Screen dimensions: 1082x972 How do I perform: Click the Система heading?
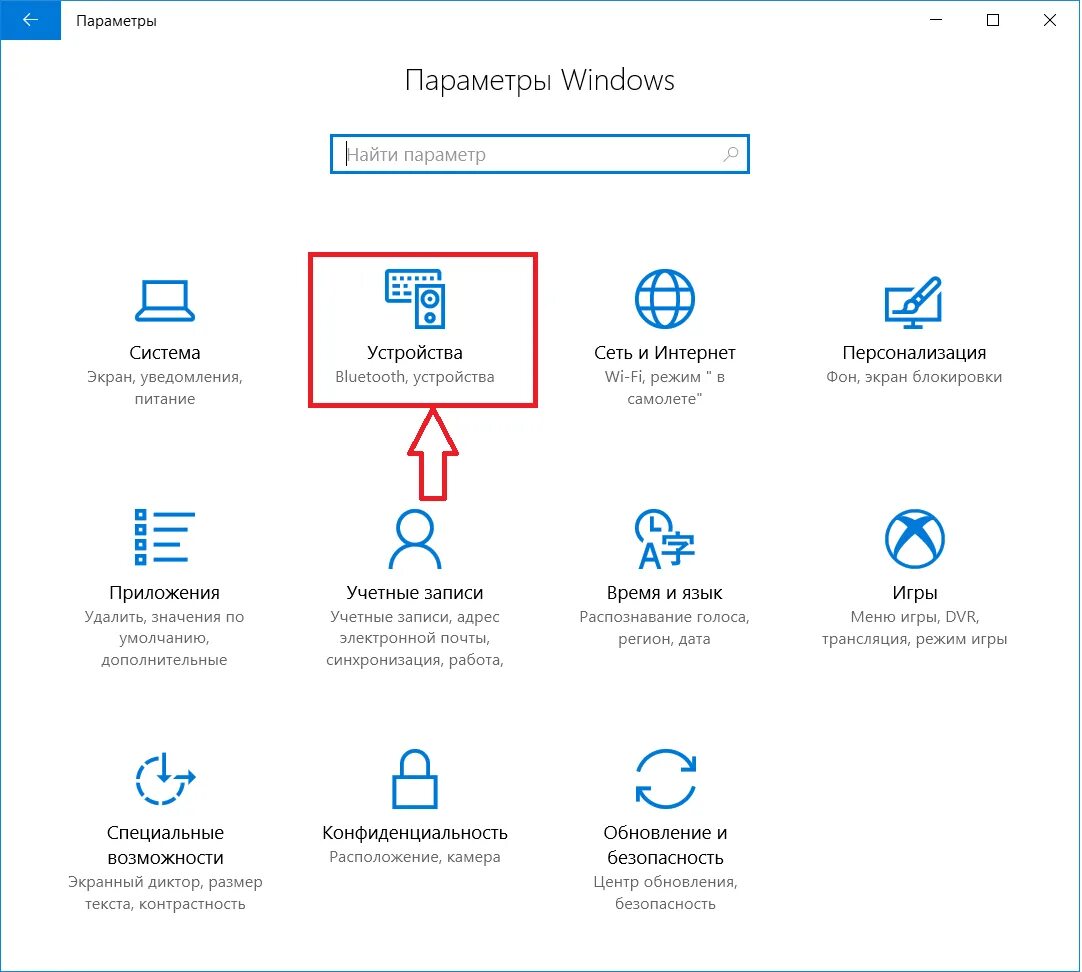(x=165, y=353)
